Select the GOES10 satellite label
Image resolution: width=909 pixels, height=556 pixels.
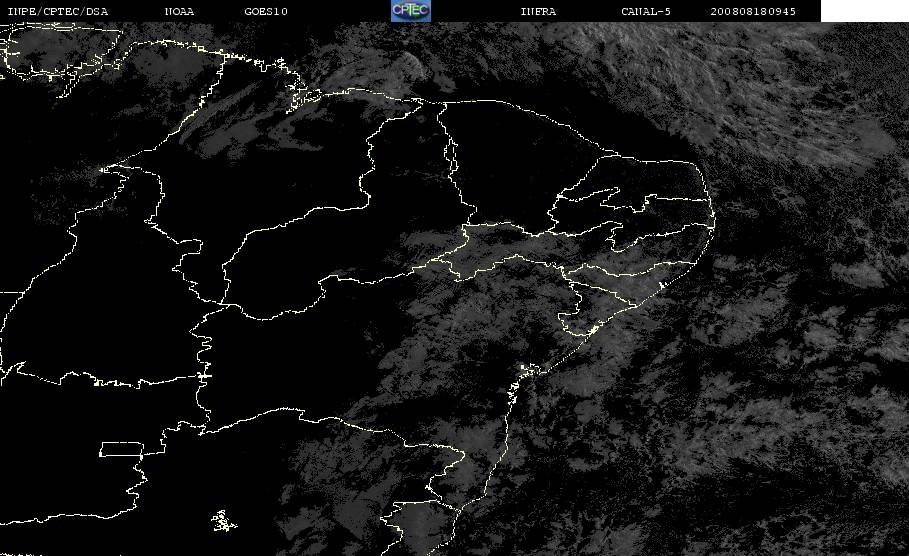coord(266,12)
